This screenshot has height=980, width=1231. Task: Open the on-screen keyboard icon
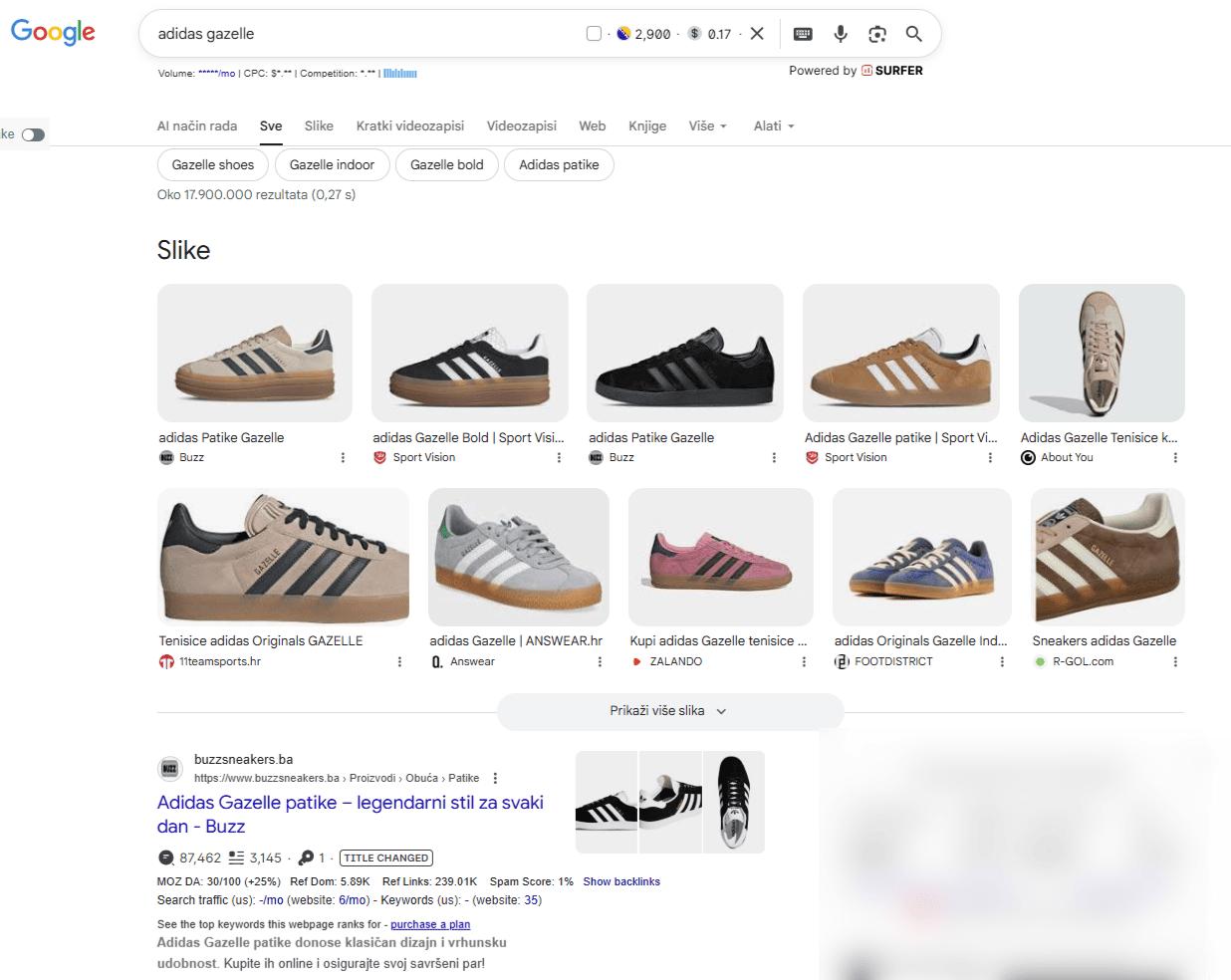pyautogui.click(x=803, y=33)
